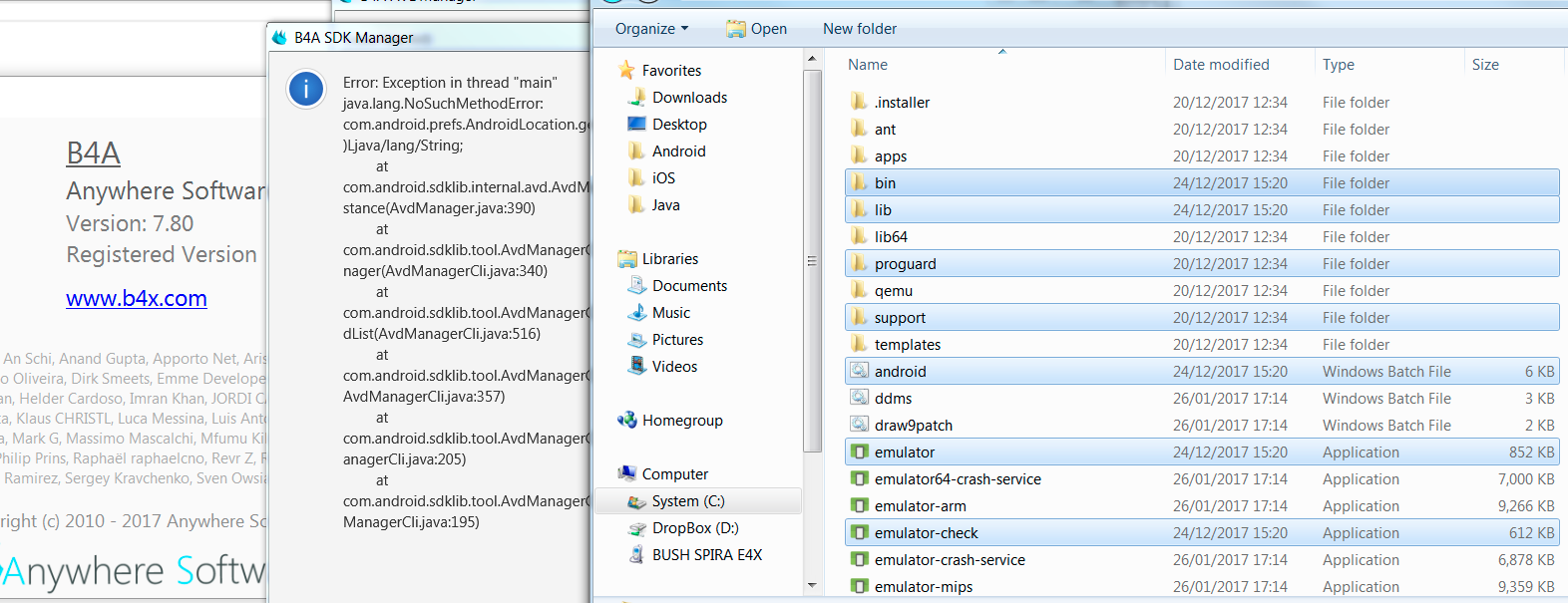1568x603 pixels.
Task: Click the draw9patch batch file icon
Action: [859, 425]
